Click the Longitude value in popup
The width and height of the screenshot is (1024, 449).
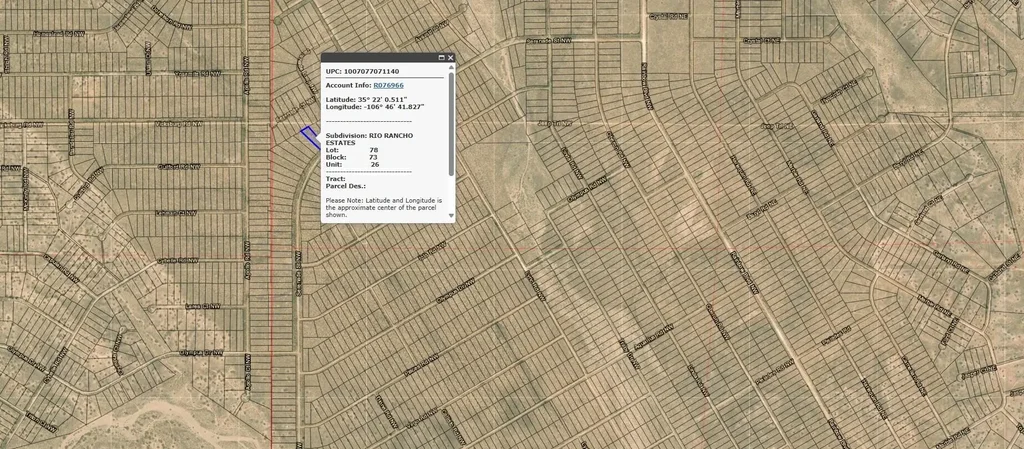390,106
